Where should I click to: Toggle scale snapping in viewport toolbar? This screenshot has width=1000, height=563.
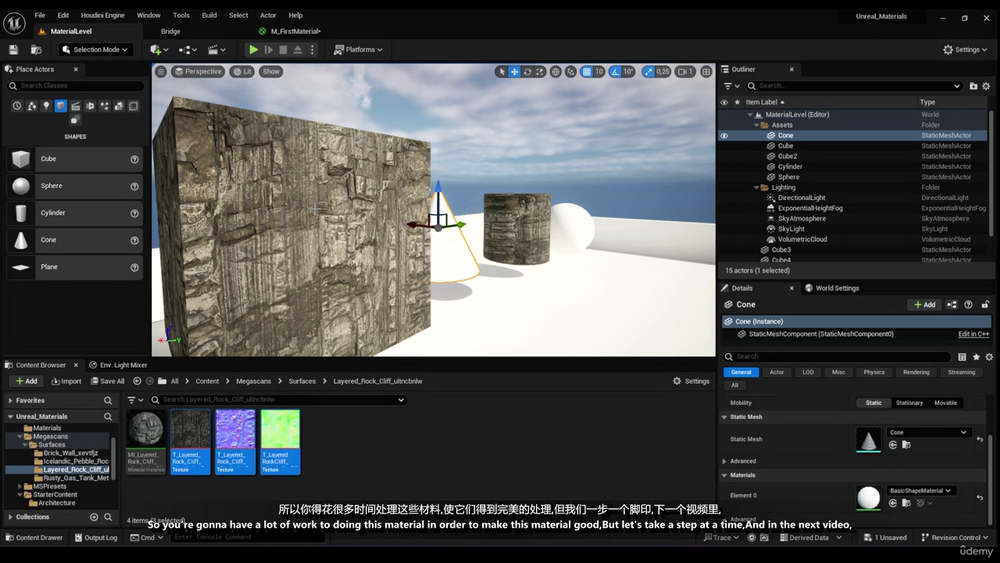648,71
